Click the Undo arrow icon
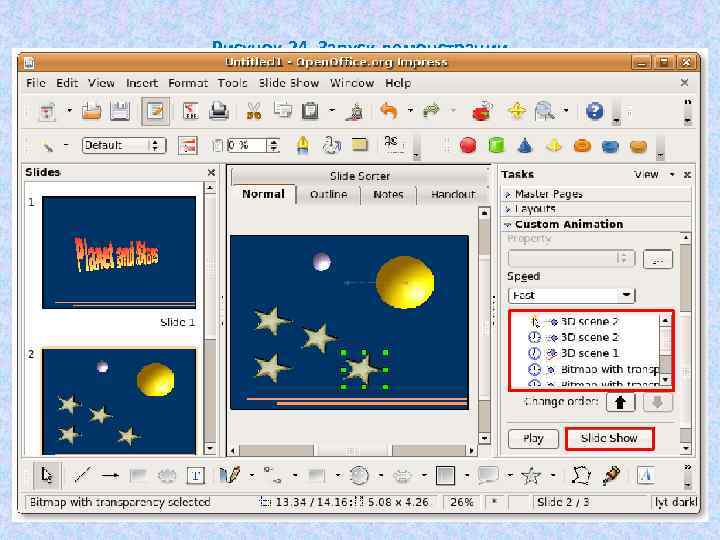 389,111
